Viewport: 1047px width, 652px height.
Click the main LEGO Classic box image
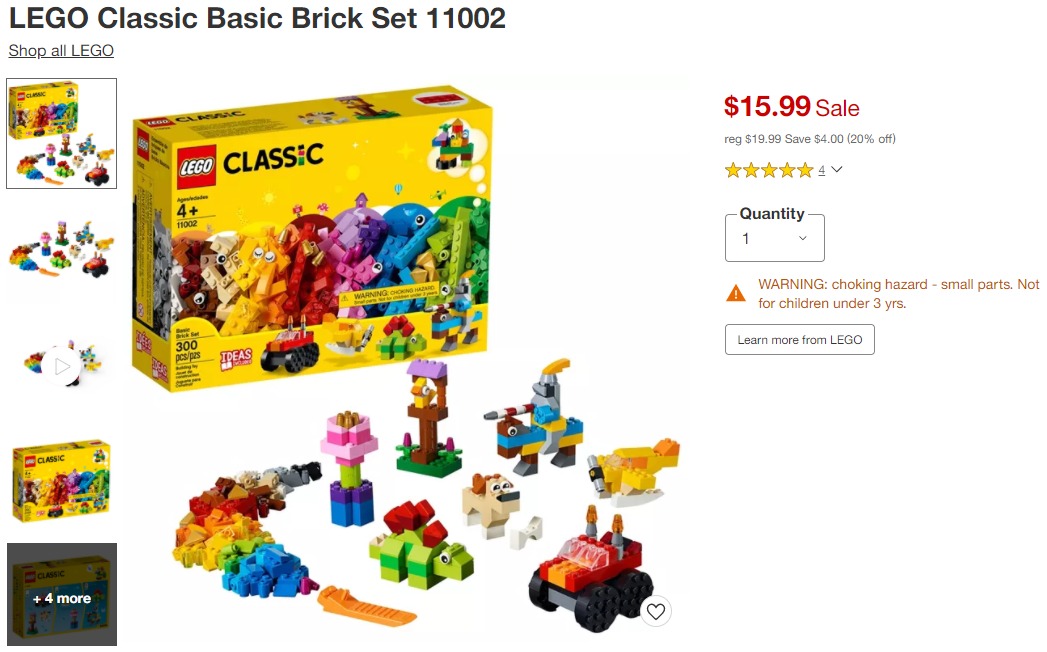pos(314,237)
